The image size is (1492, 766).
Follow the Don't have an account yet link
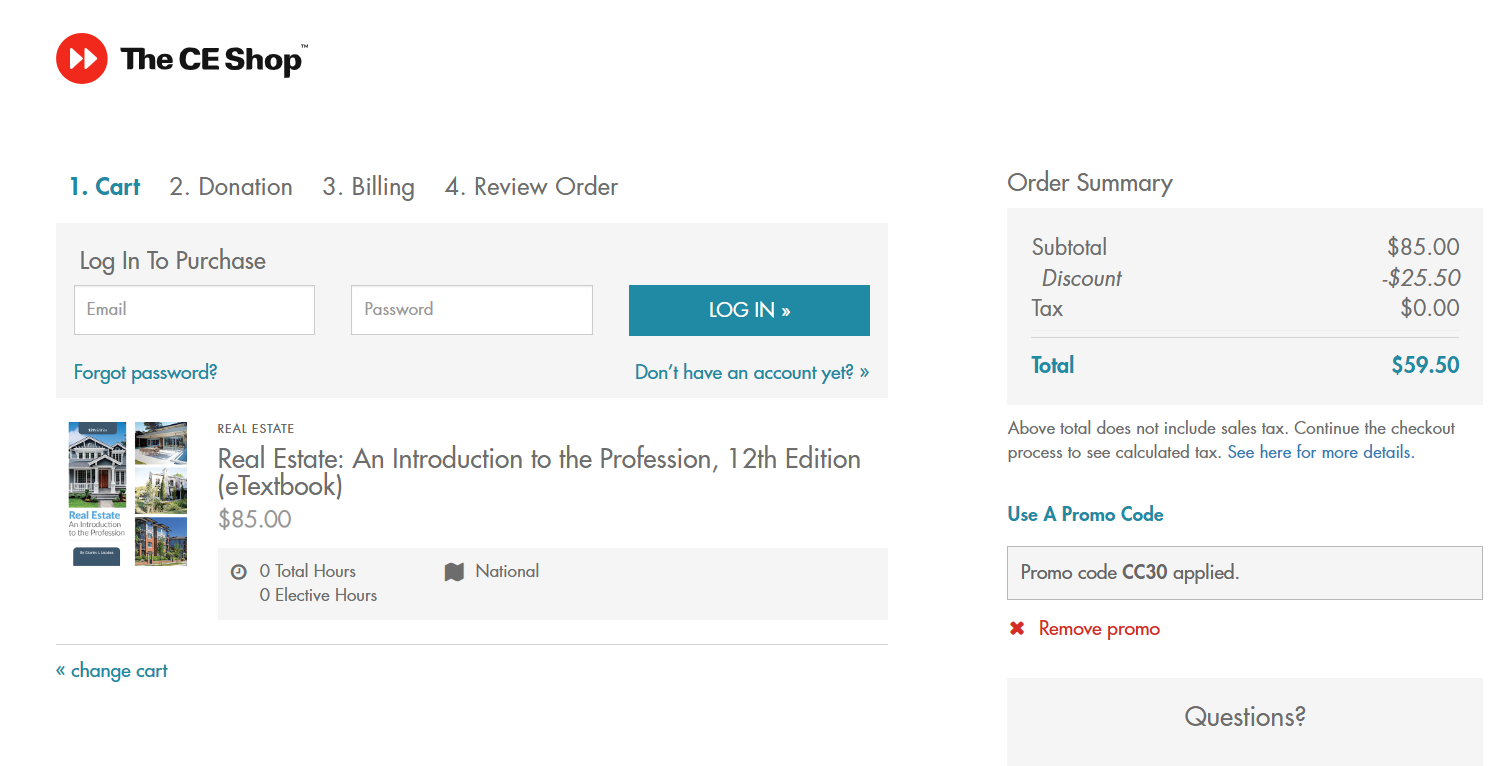(751, 371)
